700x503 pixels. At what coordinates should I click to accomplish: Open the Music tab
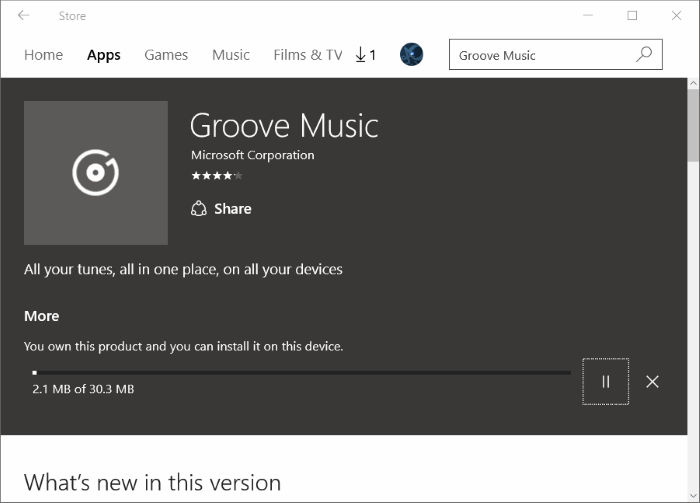231,55
